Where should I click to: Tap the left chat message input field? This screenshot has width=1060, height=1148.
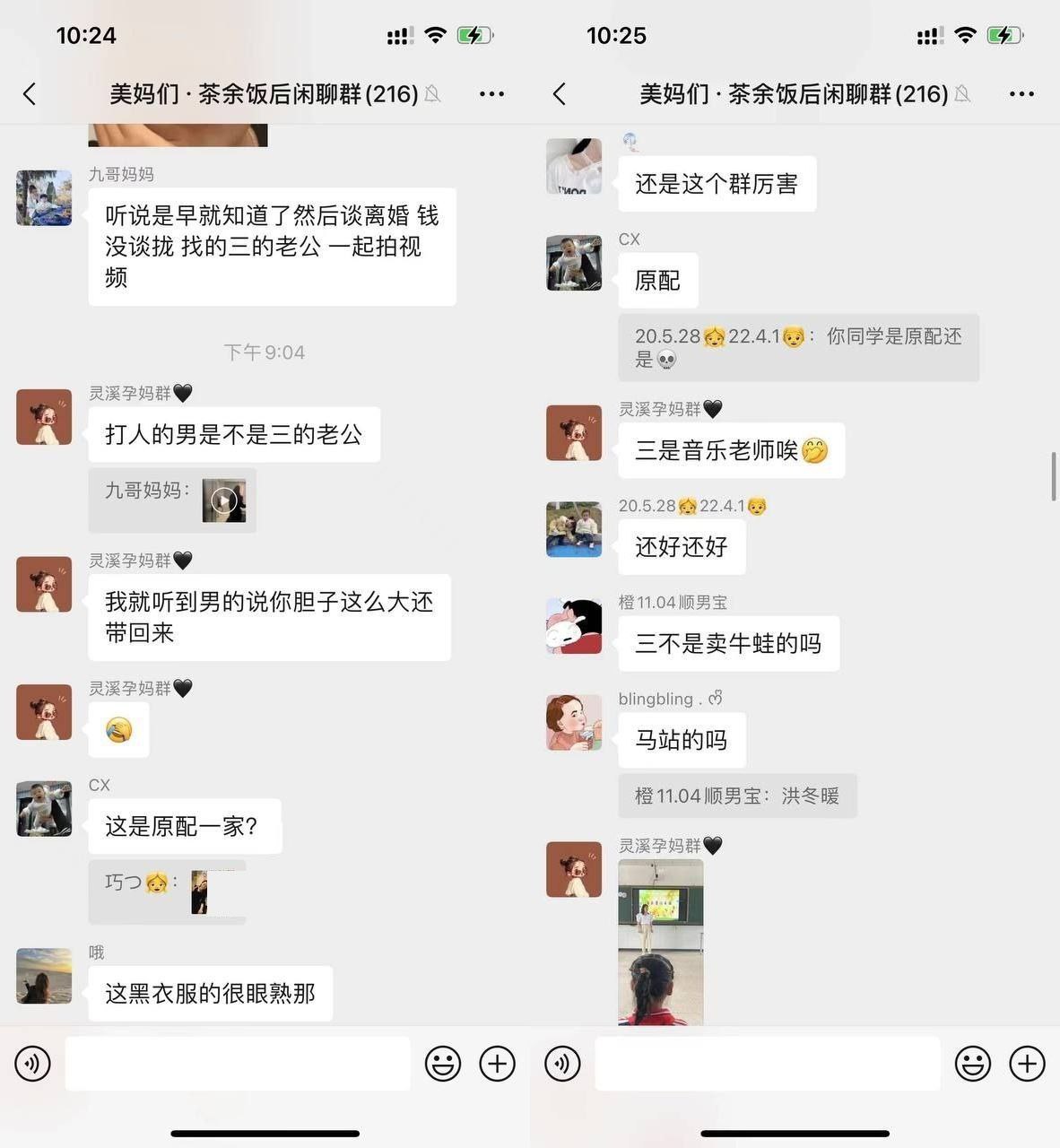point(238,1064)
